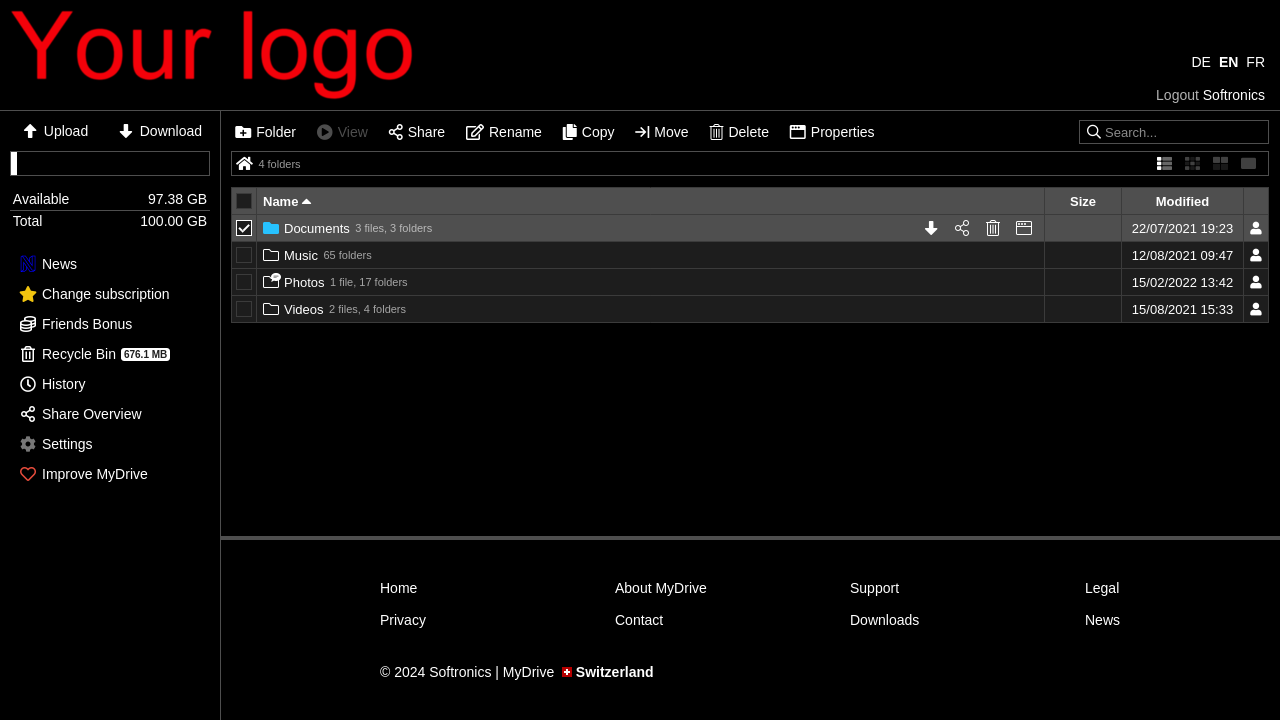Download Documents via row arrow icon
Screen dimensions: 1280x720
coord(931,228)
